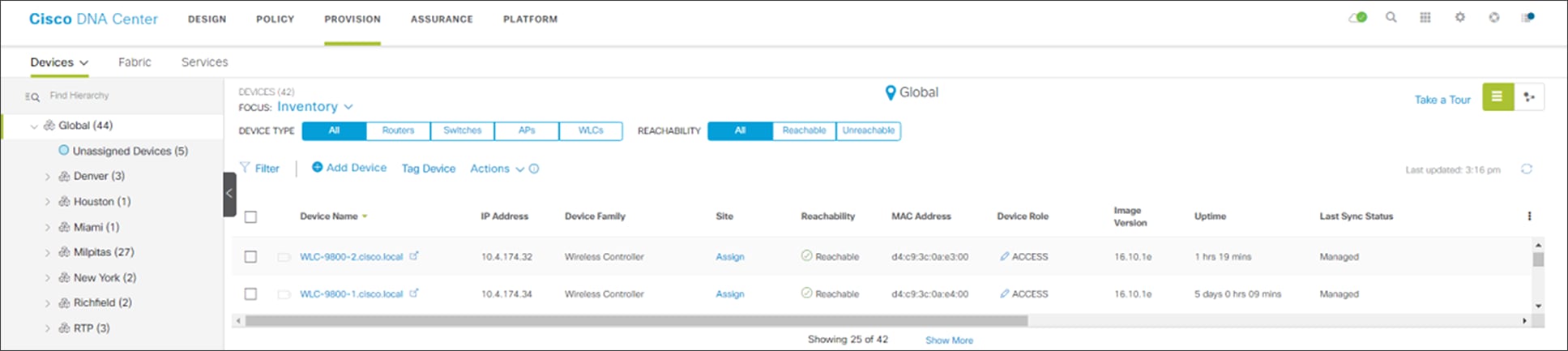Check the WLC-9800-1 row checkbox

(250, 293)
